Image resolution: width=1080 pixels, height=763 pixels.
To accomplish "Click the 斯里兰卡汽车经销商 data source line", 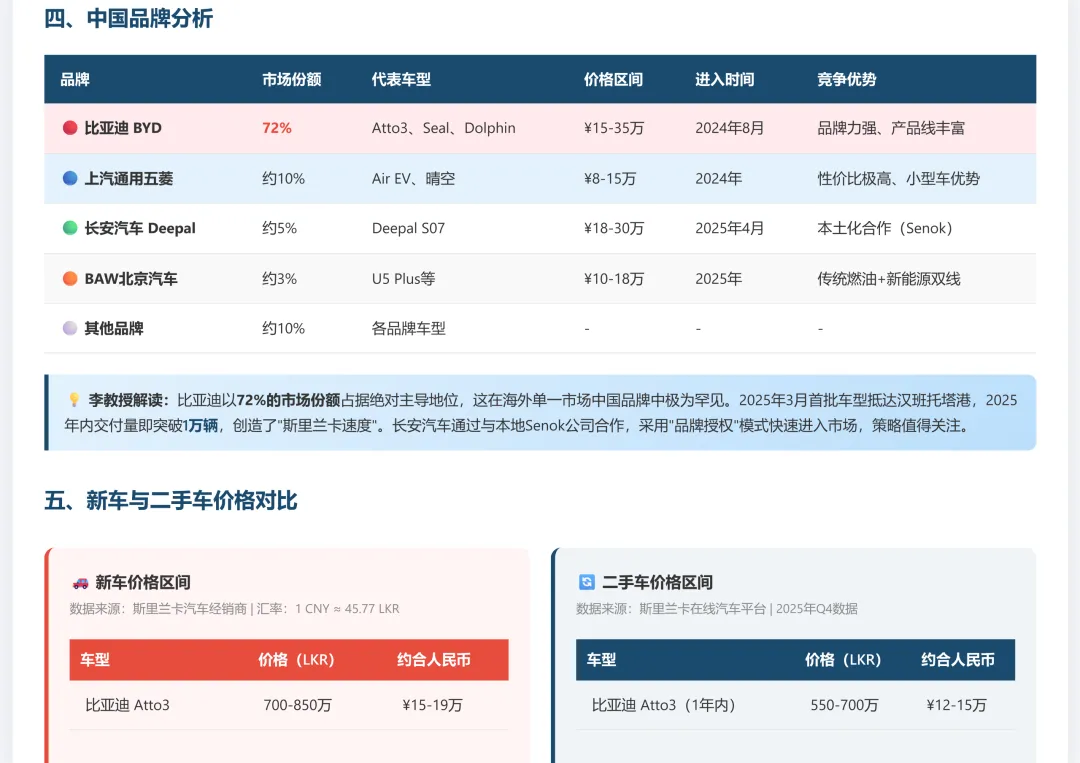I will [234, 609].
